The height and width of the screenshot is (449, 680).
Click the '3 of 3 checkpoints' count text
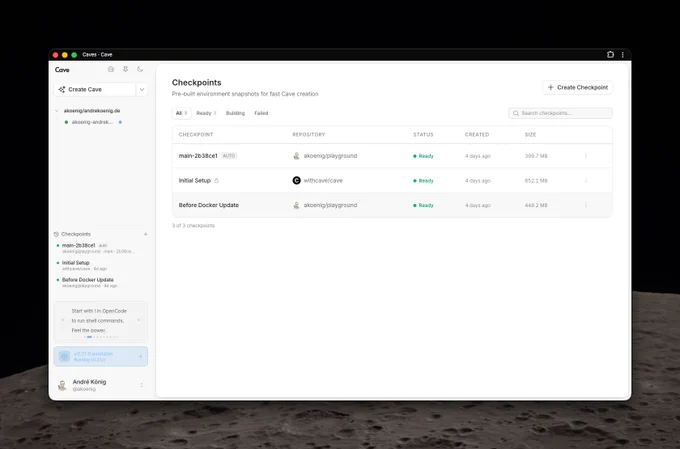tap(193, 226)
